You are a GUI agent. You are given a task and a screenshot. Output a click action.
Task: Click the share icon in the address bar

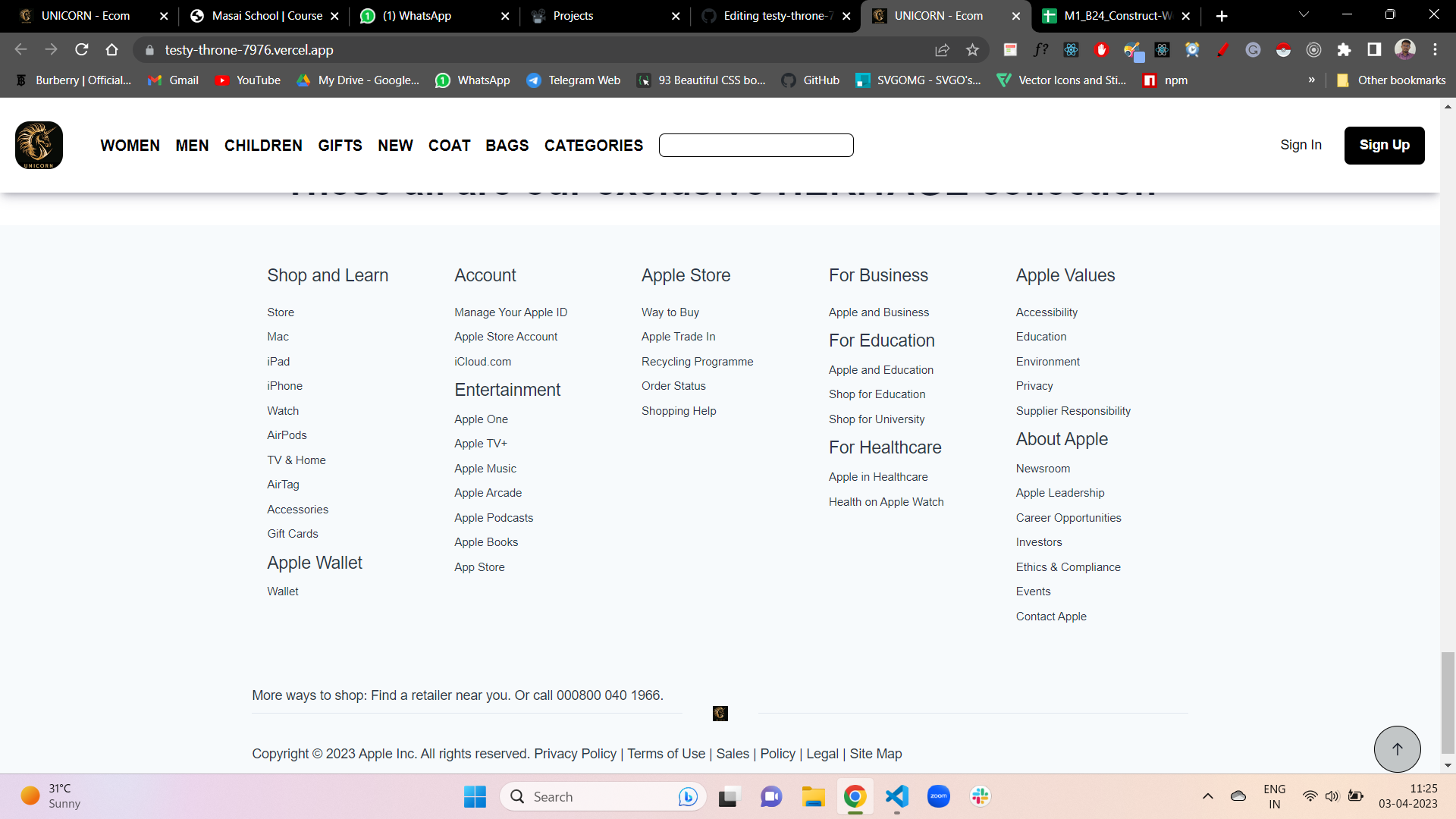tap(942, 50)
